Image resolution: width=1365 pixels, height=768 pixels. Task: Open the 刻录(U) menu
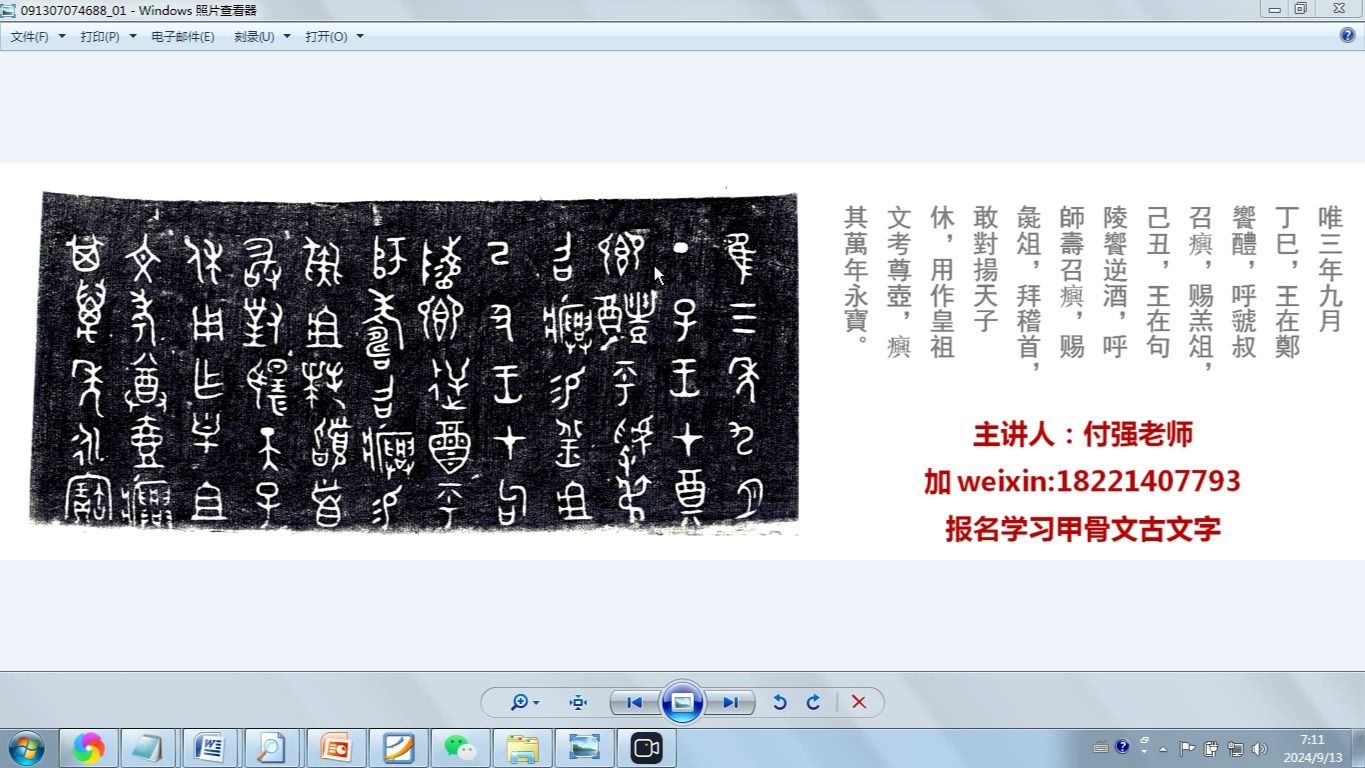(x=254, y=36)
